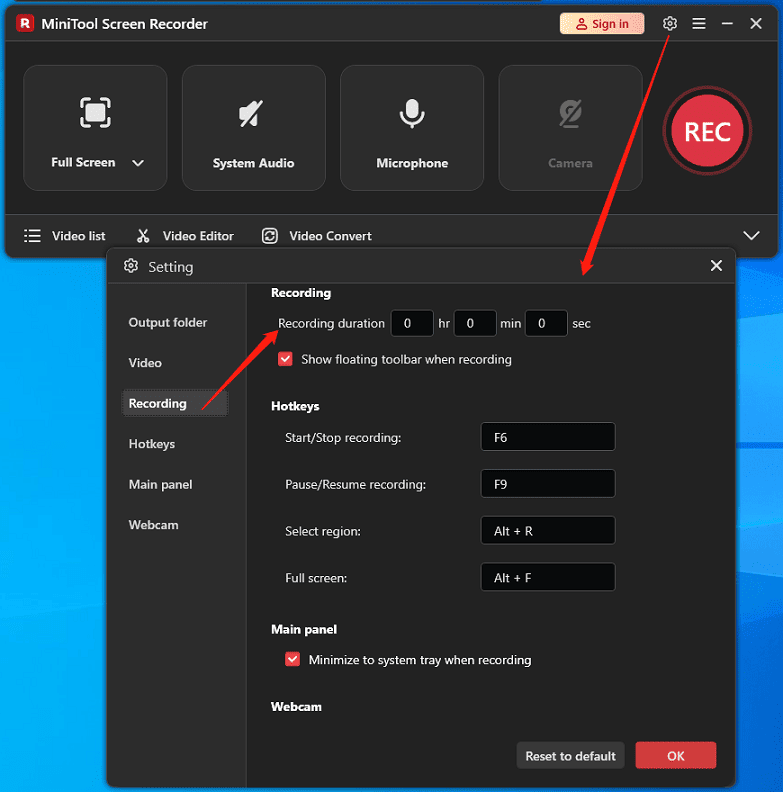Select Main panel in settings sidebar
The height and width of the screenshot is (792, 783).
[160, 484]
